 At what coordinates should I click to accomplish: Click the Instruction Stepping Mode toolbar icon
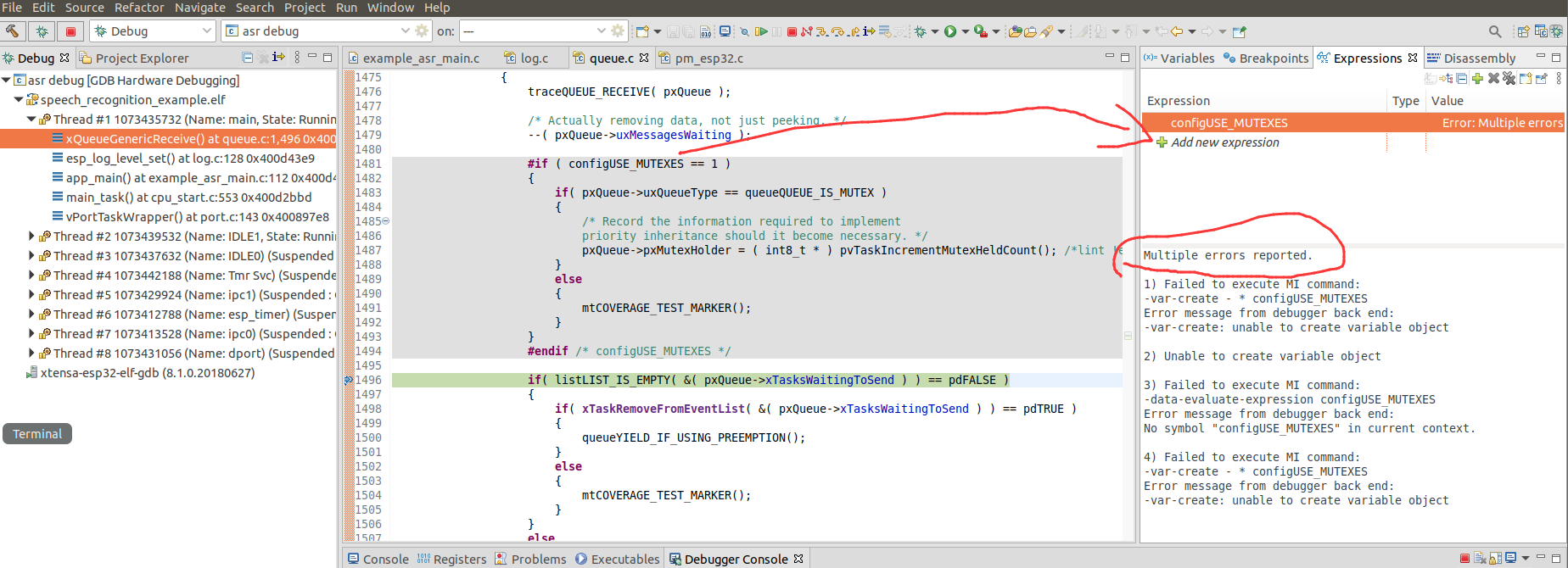pyautogui.click(x=869, y=31)
